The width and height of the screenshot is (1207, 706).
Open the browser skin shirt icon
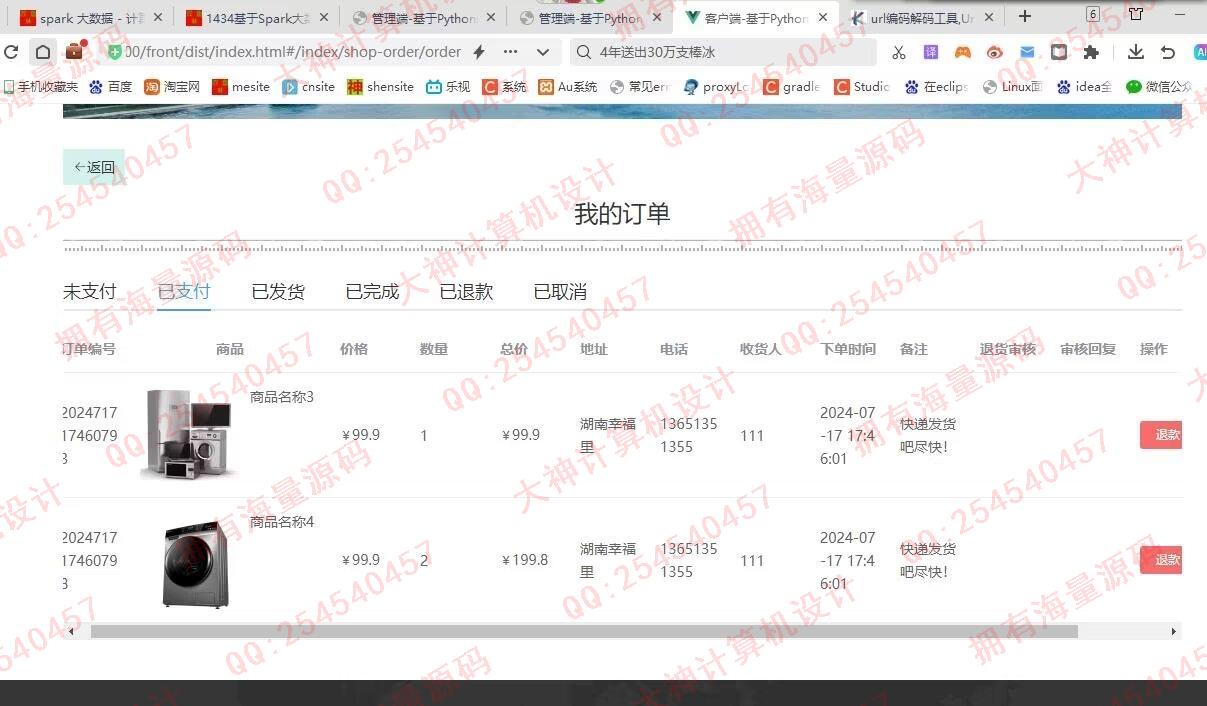(x=1136, y=14)
